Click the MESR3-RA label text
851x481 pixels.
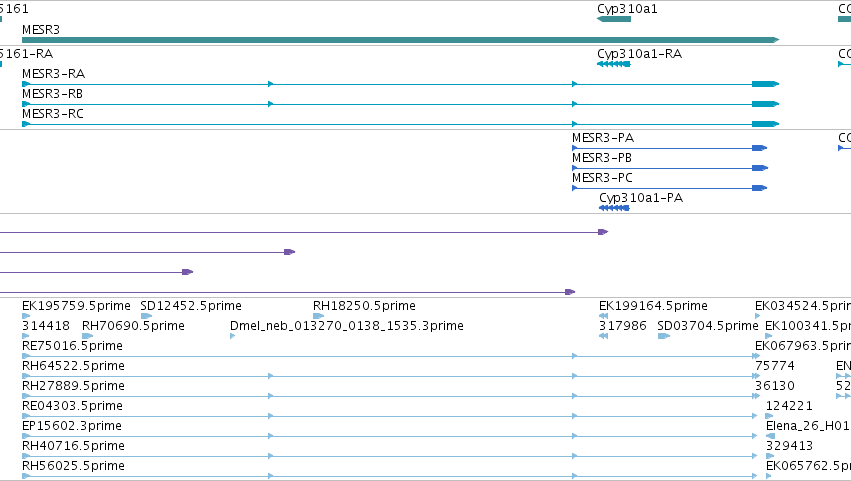[53, 74]
